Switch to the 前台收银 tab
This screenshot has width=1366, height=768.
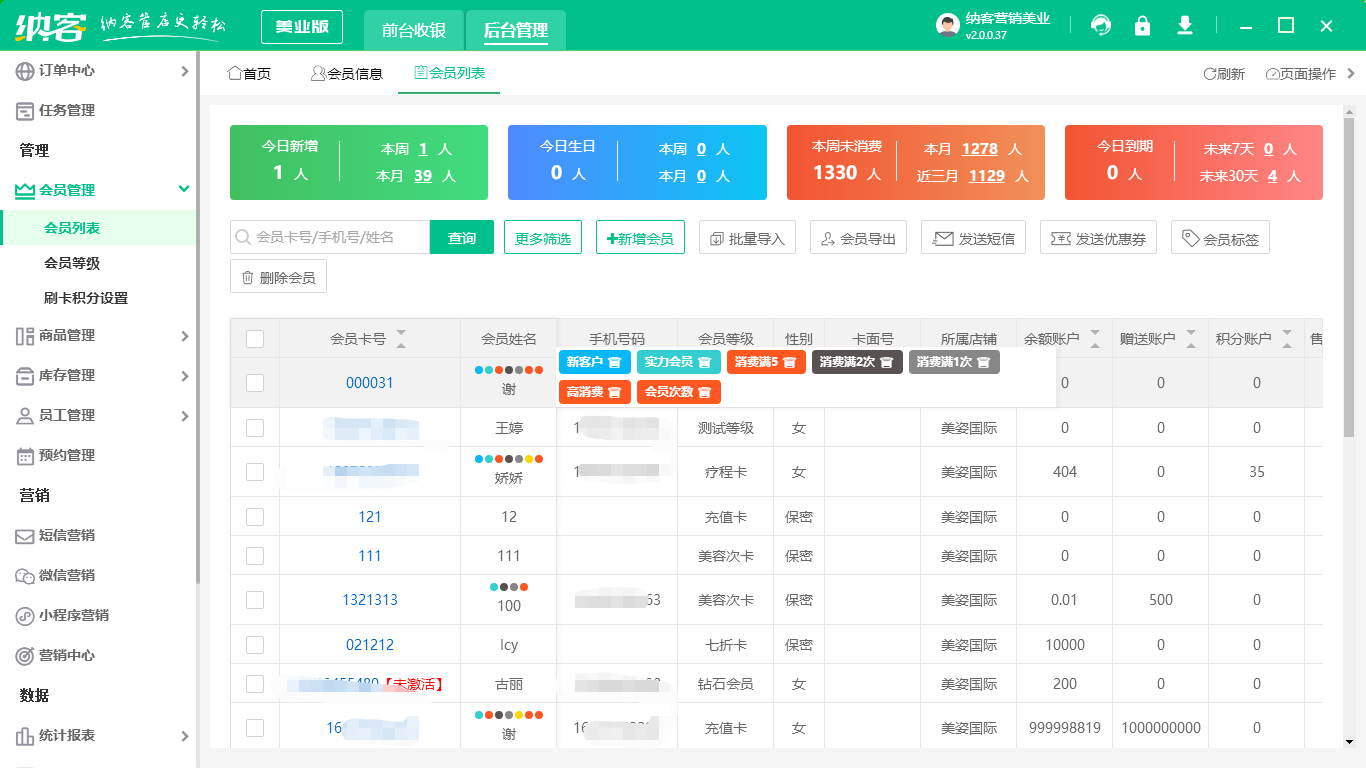coord(413,30)
